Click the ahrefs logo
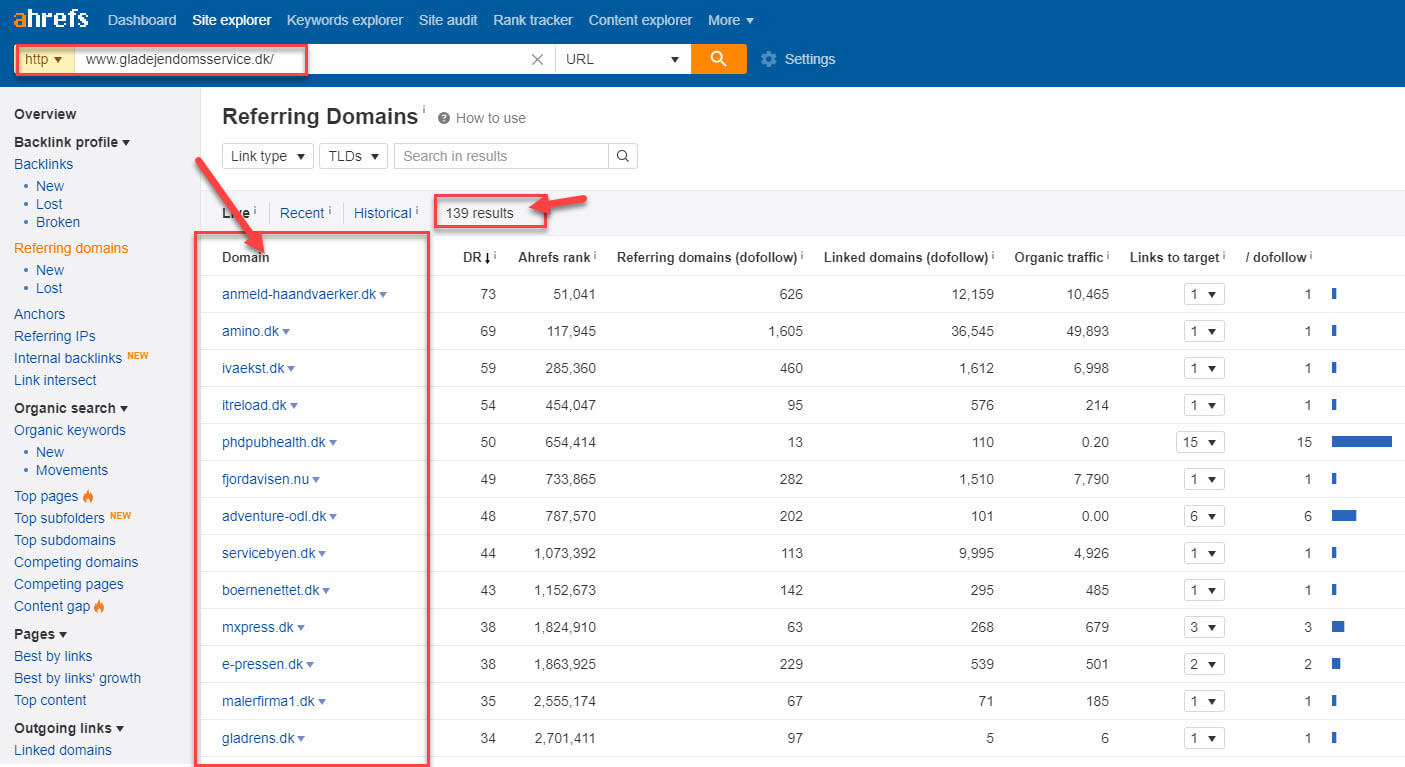 click(50, 19)
